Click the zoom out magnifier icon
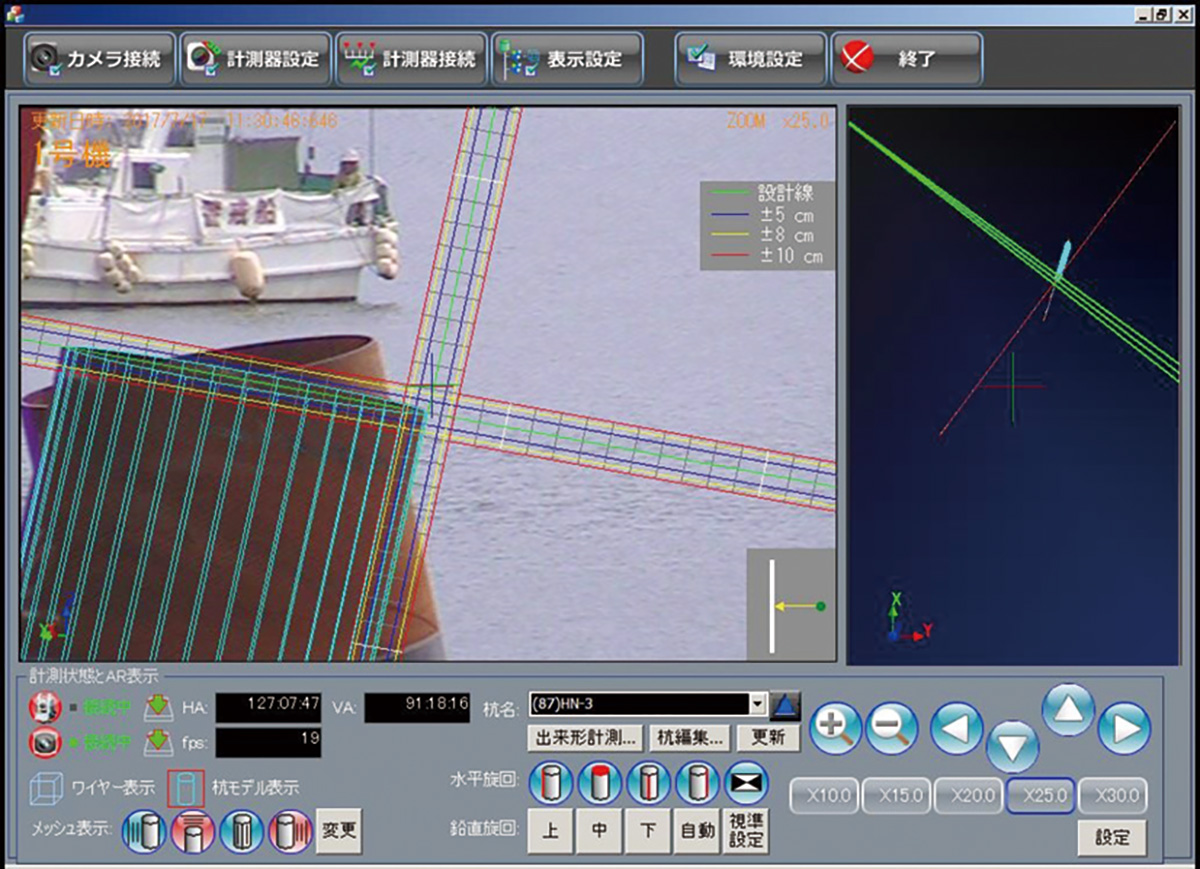Viewport: 1200px width, 869px height. point(891,728)
